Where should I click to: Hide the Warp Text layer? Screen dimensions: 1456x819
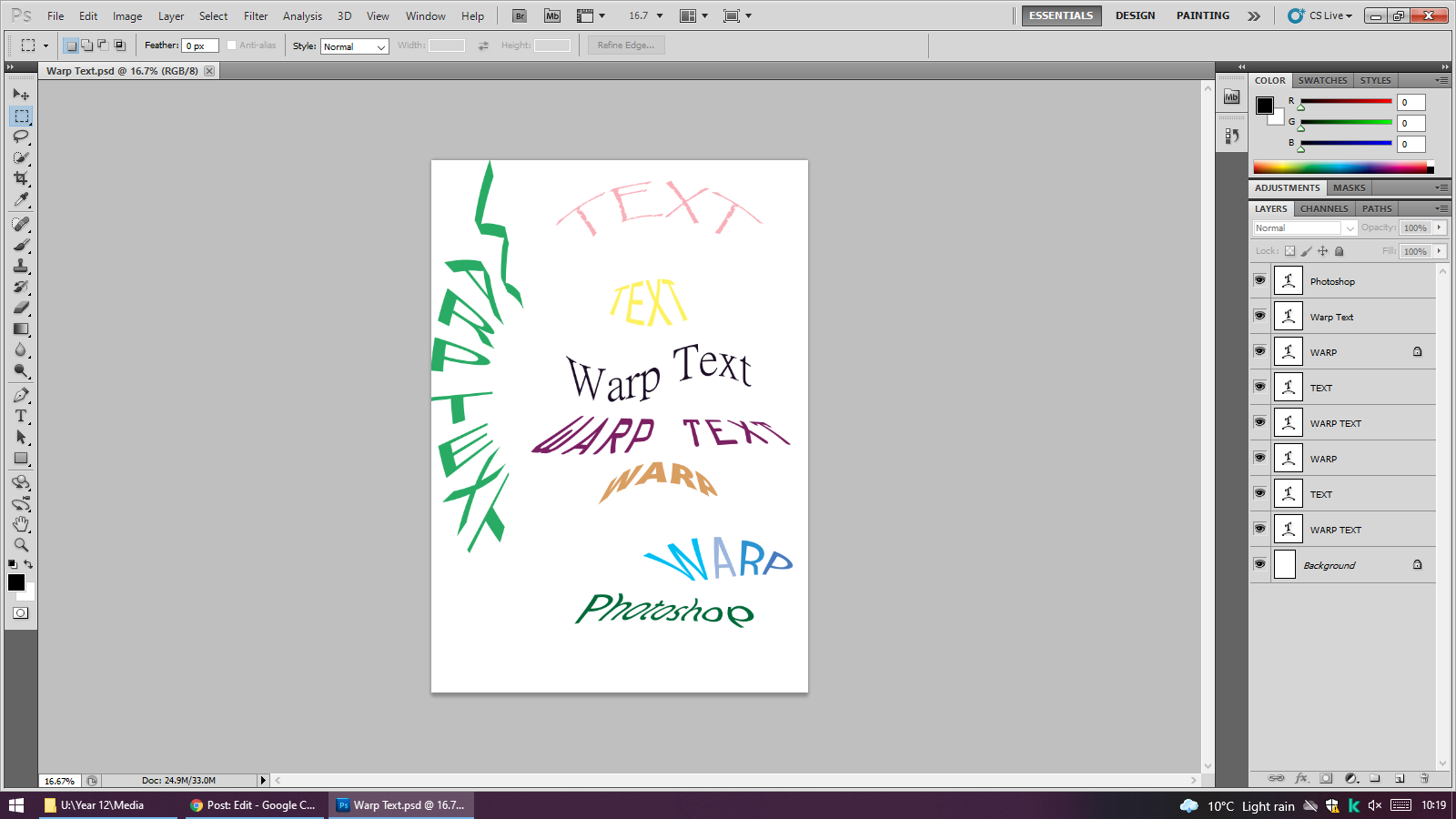pos(1259,316)
